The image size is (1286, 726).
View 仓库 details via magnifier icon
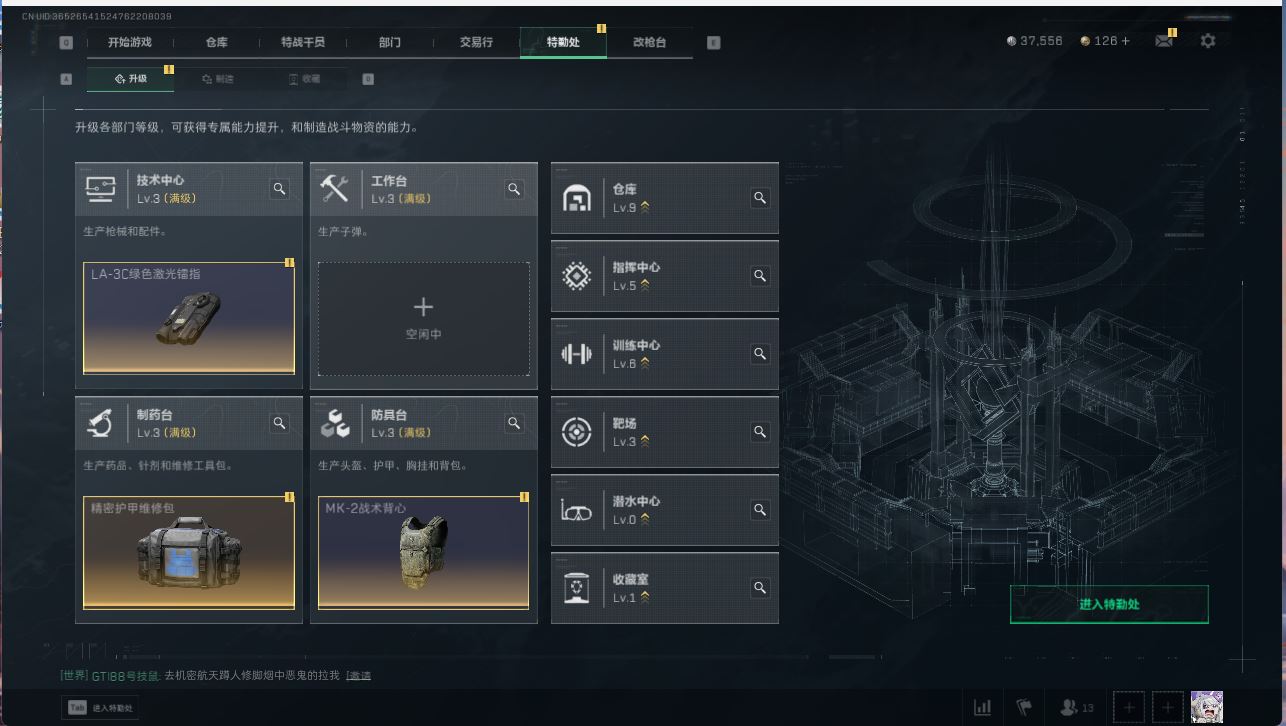(x=760, y=198)
